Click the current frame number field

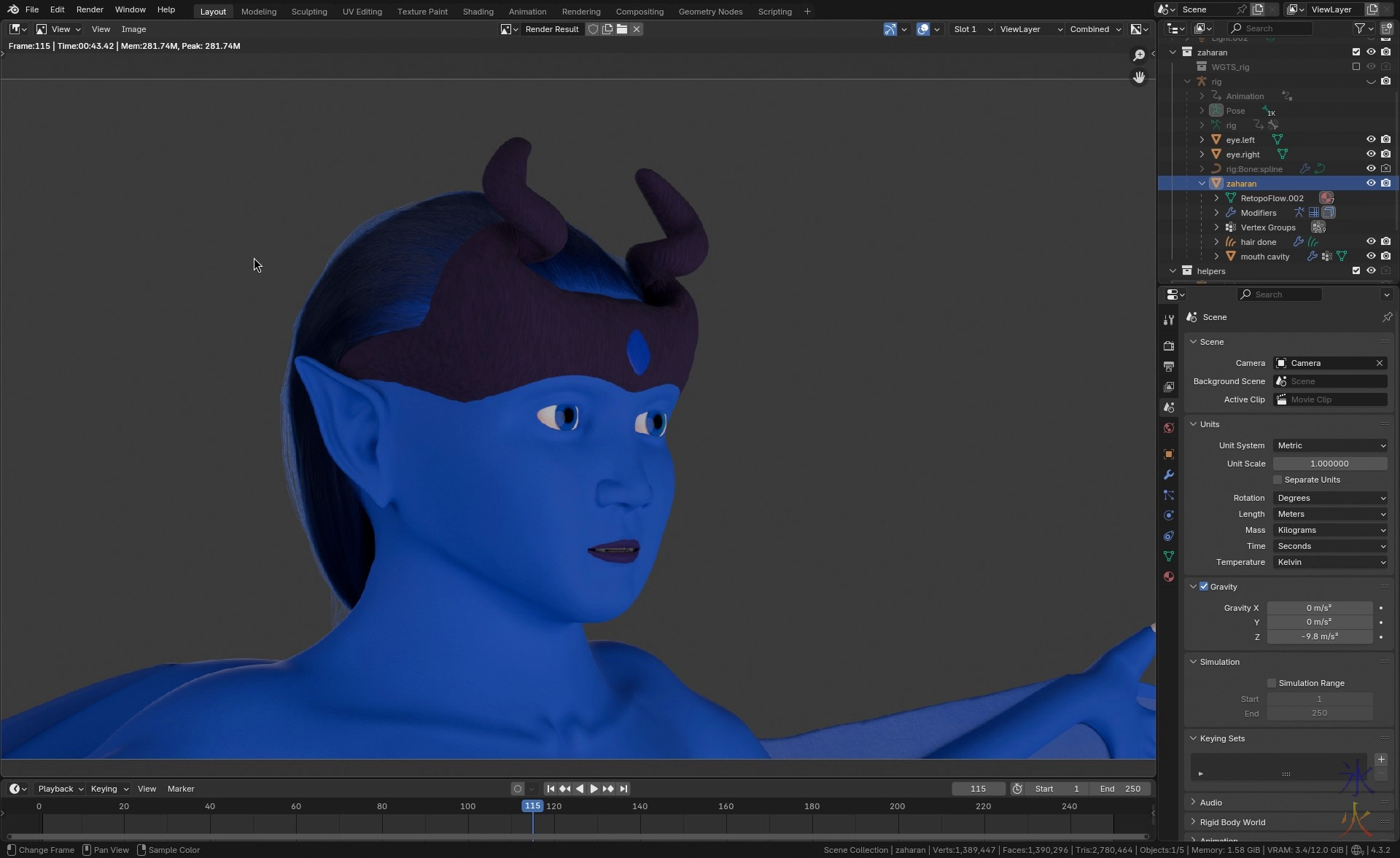pos(978,789)
